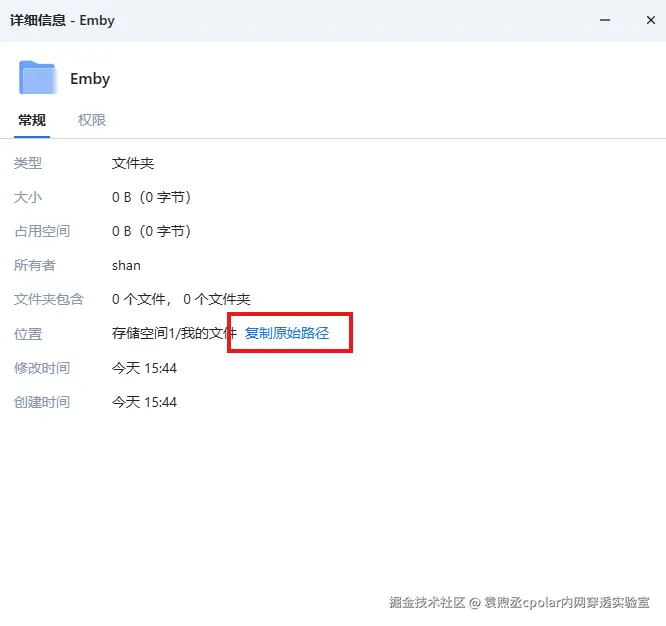
Task: Click the 创建时间 value 今天 15:44
Action: [x=144, y=402]
